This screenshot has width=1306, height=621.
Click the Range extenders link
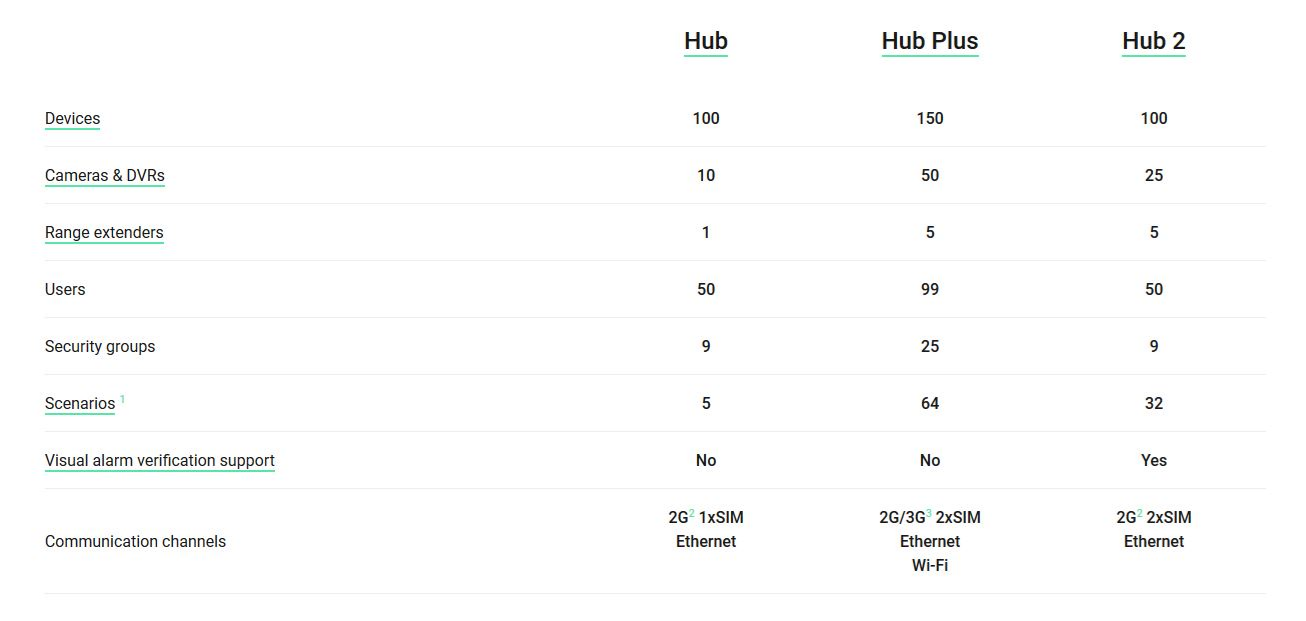point(104,232)
